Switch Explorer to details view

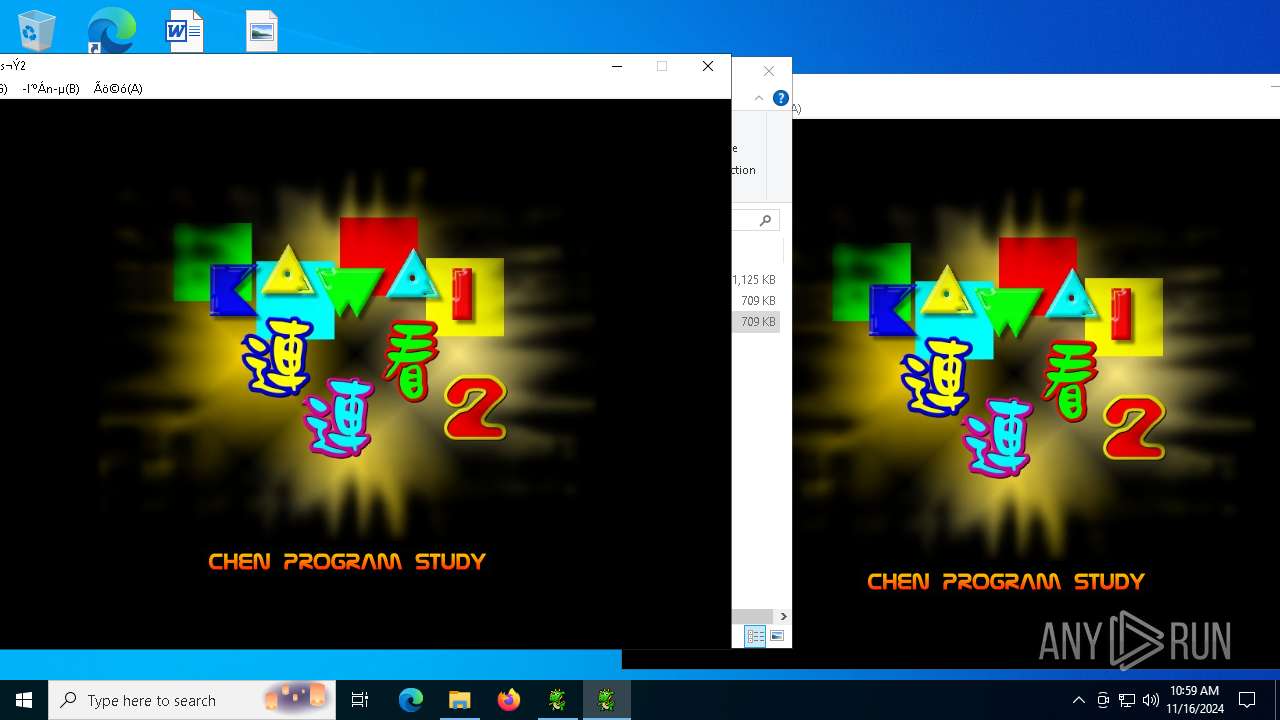pyautogui.click(x=755, y=636)
